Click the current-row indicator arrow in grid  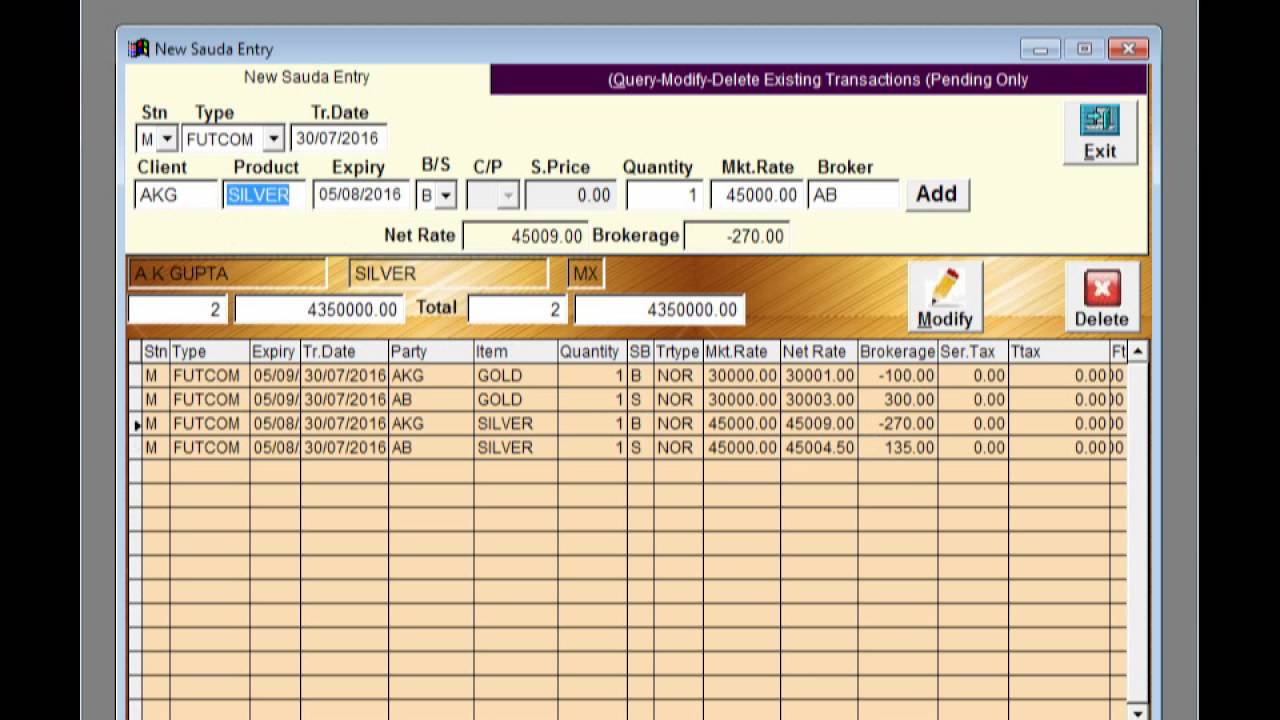(x=136, y=425)
